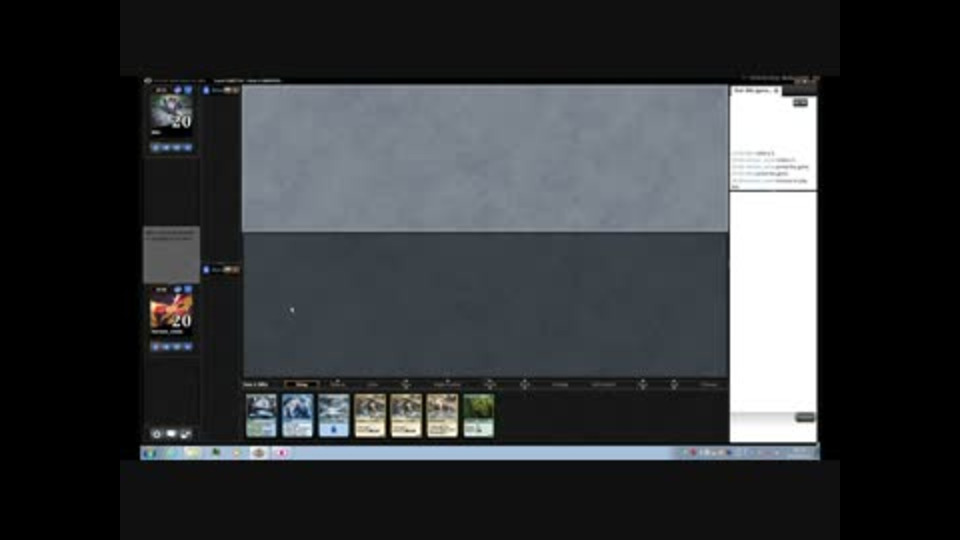Select the green card in your hand

point(478,416)
